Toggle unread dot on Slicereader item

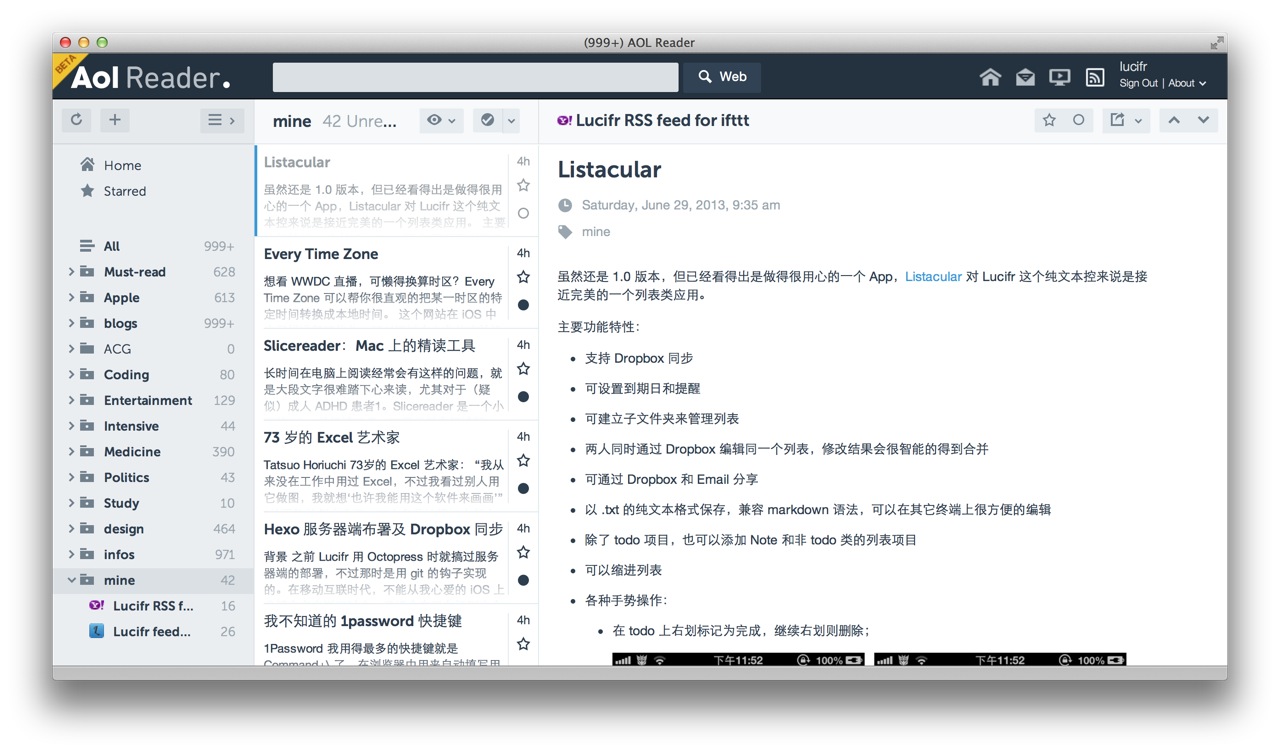click(523, 397)
